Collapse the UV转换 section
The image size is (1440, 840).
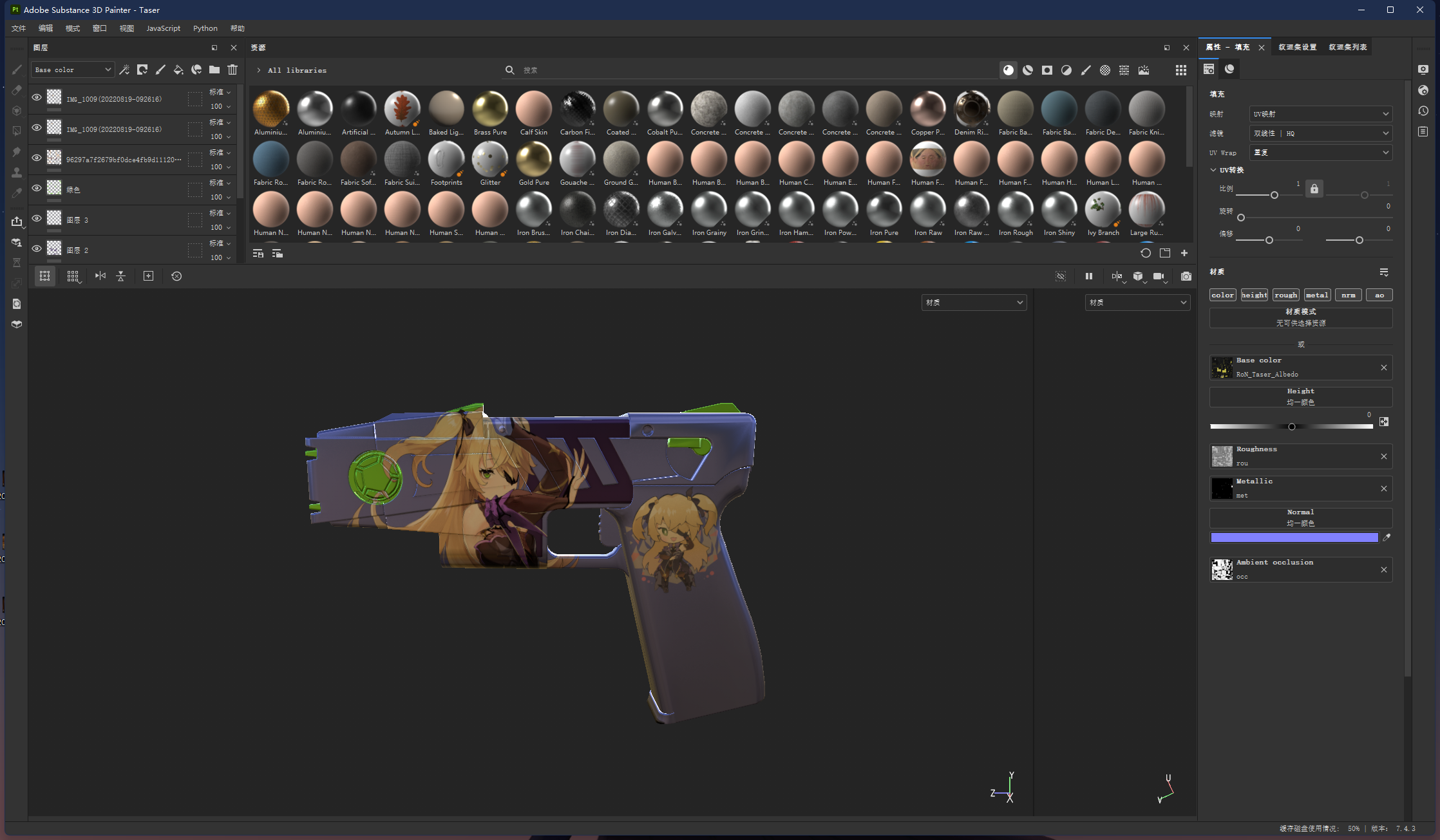point(1213,170)
